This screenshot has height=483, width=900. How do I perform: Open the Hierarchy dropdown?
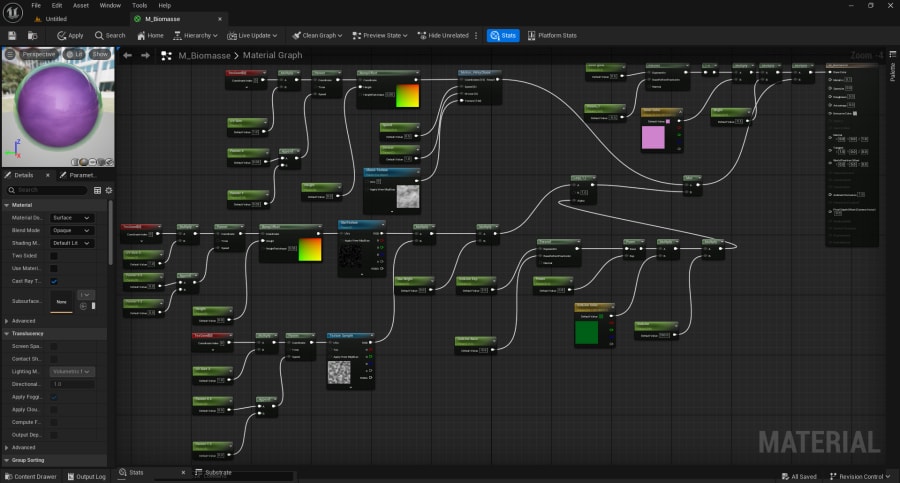click(x=195, y=36)
